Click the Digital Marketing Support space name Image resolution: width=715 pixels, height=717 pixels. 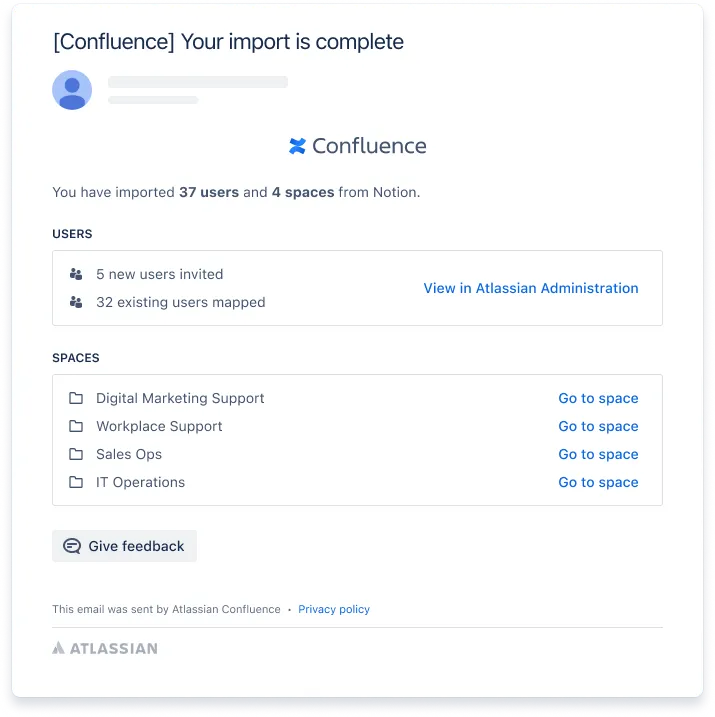(x=180, y=398)
